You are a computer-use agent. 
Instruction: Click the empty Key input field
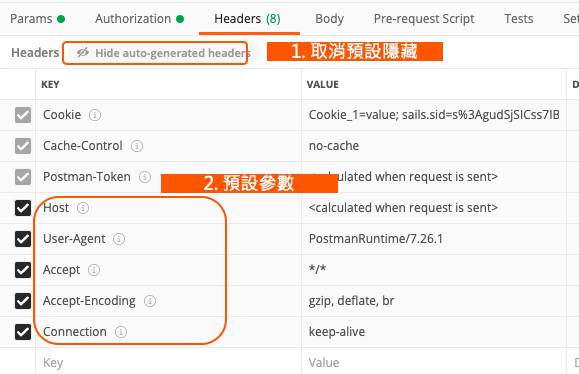point(168,363)
